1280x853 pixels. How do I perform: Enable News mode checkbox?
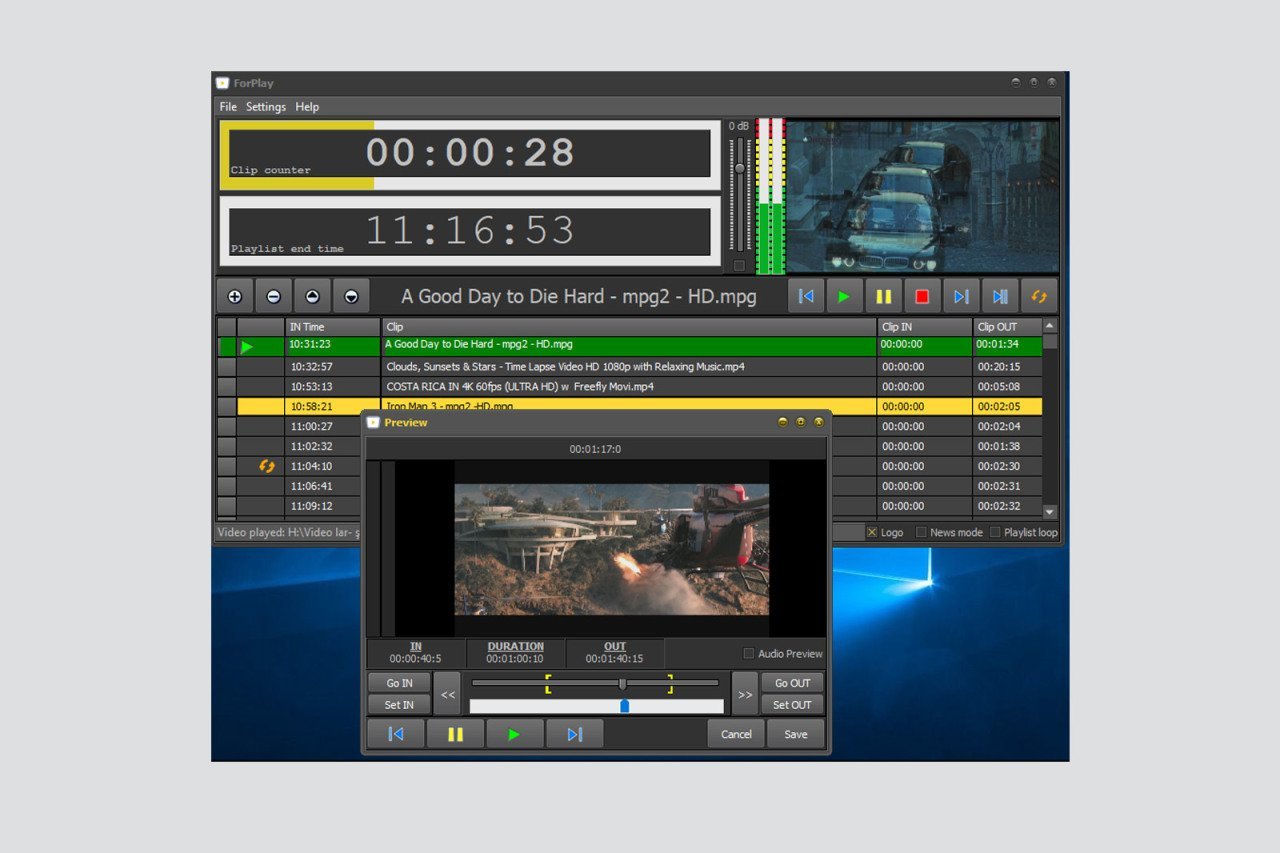(x=921, y=532)
